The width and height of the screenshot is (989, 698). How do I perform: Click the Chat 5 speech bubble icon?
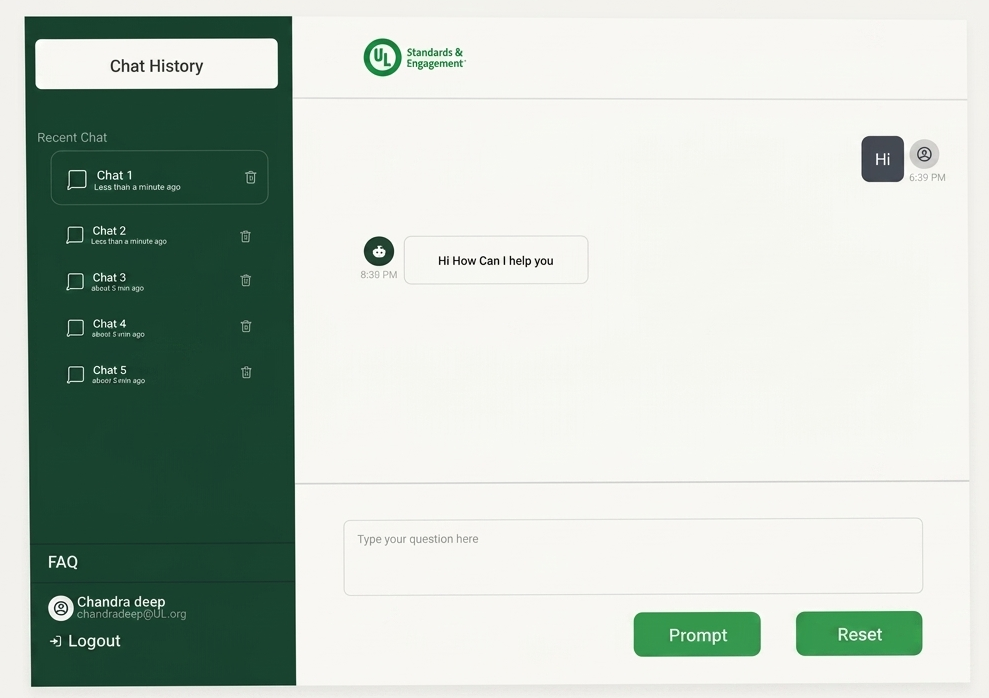(x=76, y=374)
